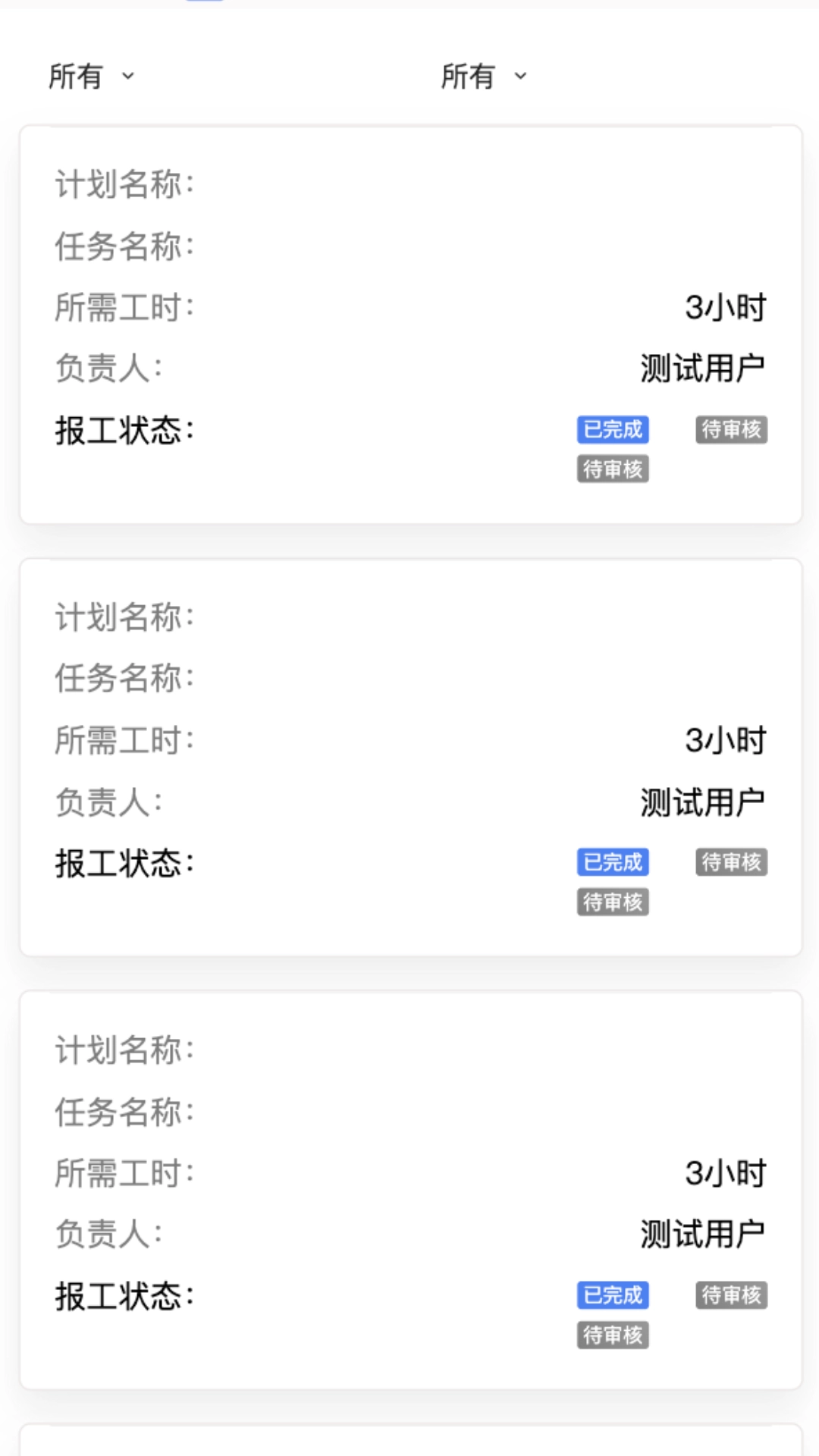Expand the right 所有 filter dropdown

(484, 76)
